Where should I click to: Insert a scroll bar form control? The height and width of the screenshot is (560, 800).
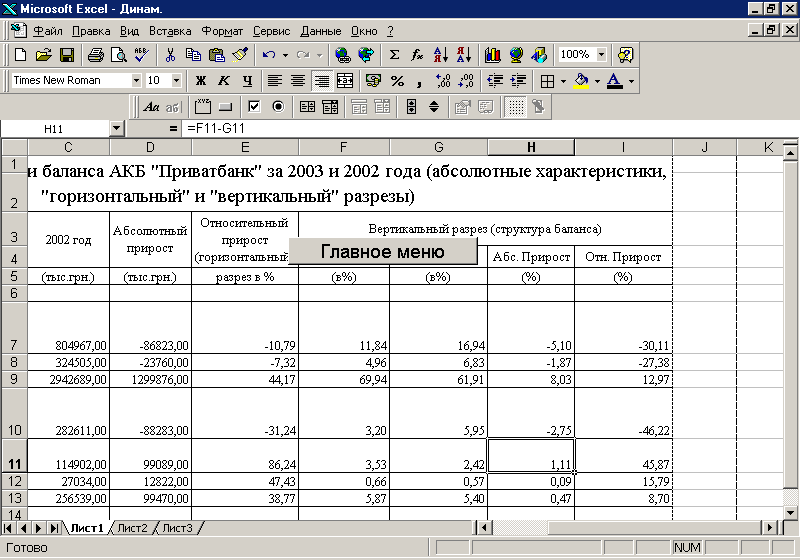(x=411, y=107)
